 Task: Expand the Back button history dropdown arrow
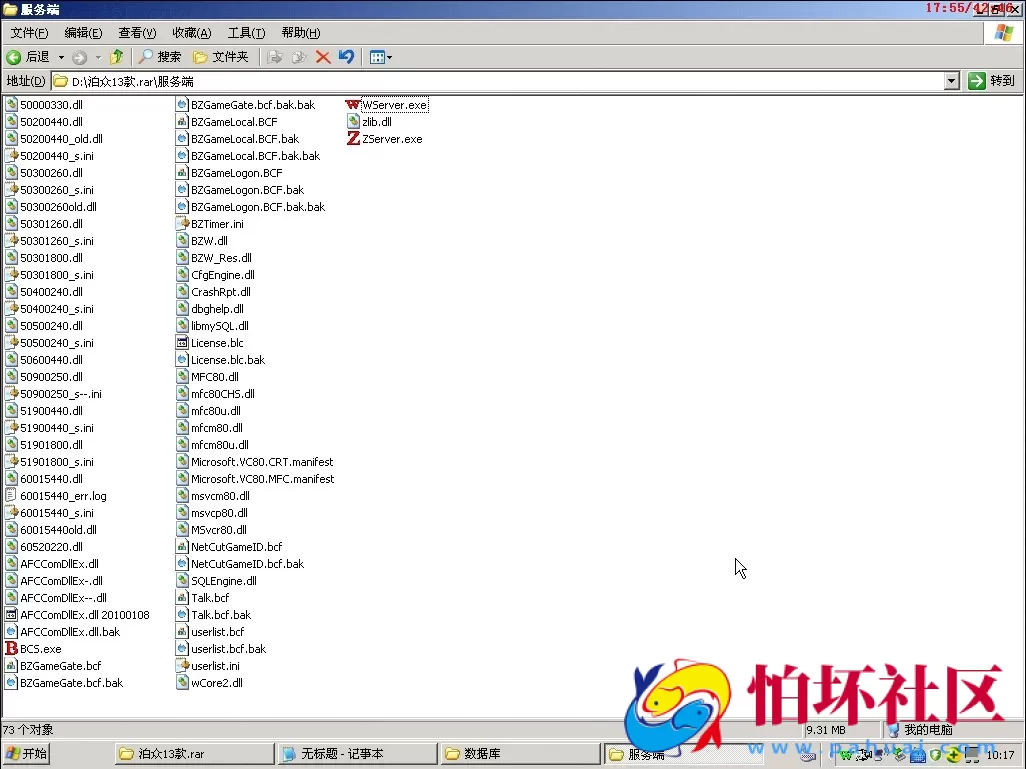coord(61,57)
